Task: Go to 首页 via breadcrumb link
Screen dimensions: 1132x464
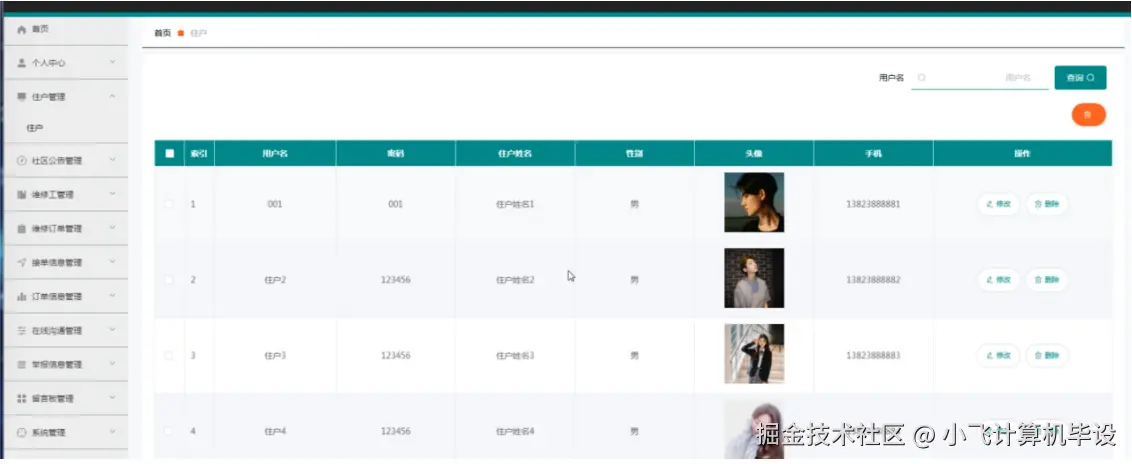Action: point(162,33)
